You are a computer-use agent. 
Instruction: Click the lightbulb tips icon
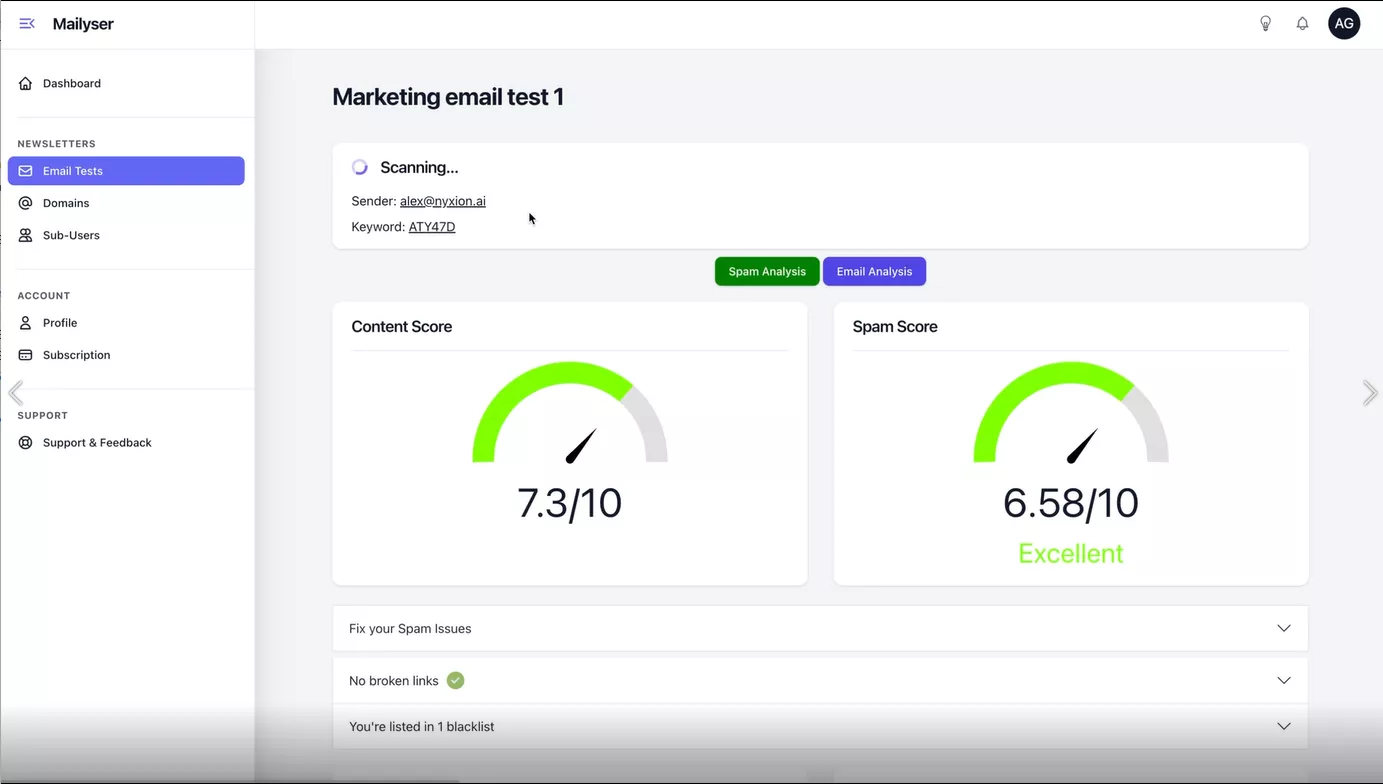1265,24
